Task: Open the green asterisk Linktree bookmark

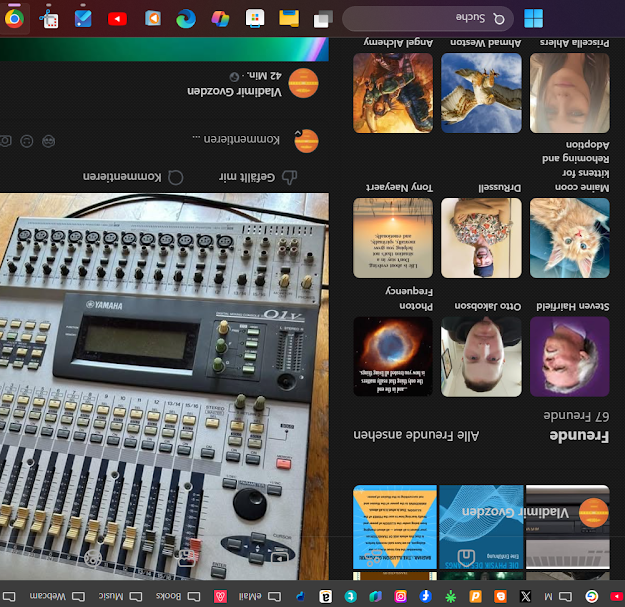Action: tap(450, 596)
